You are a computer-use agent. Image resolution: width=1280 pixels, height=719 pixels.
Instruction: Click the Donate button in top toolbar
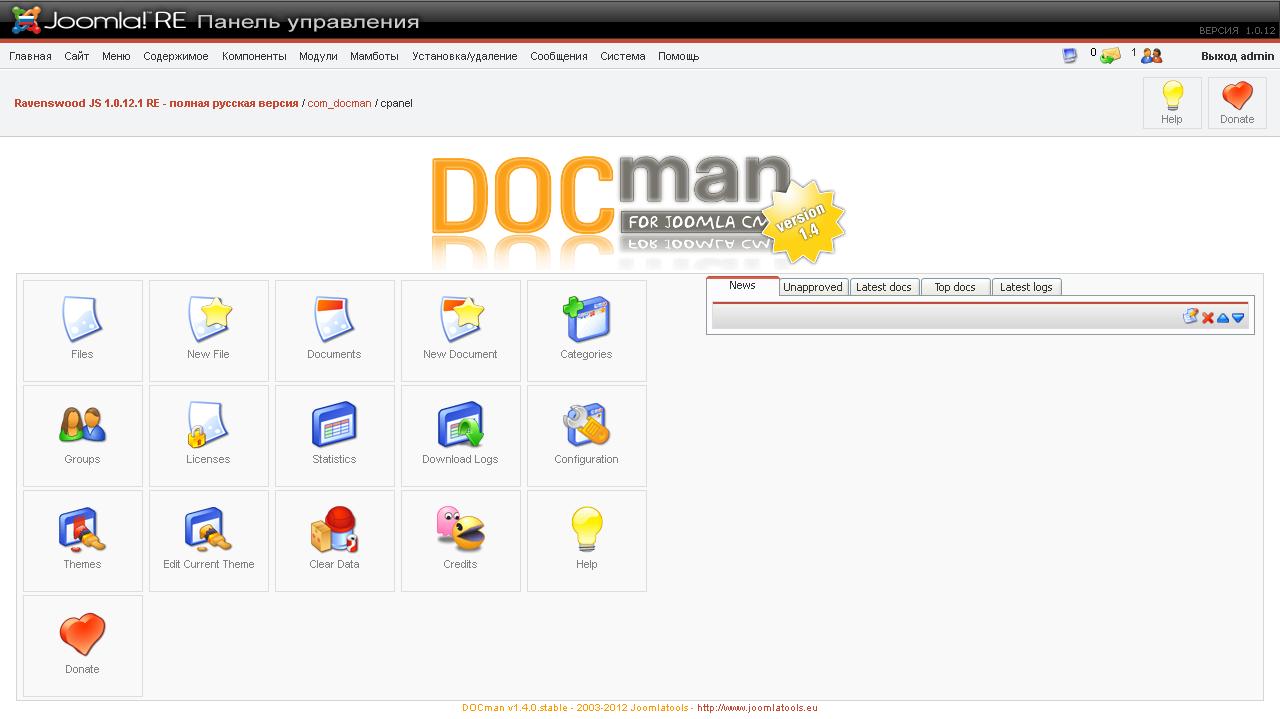[1237, 103]
